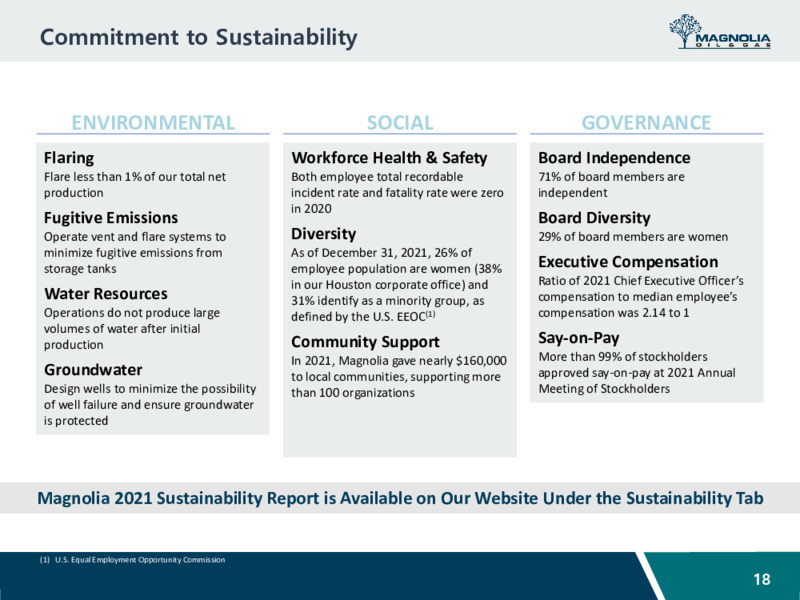This screenshot has width=800, height=600.
Task: Click text 'Operate vent and flare systems' paragraph
Action: tap(135, 253)
